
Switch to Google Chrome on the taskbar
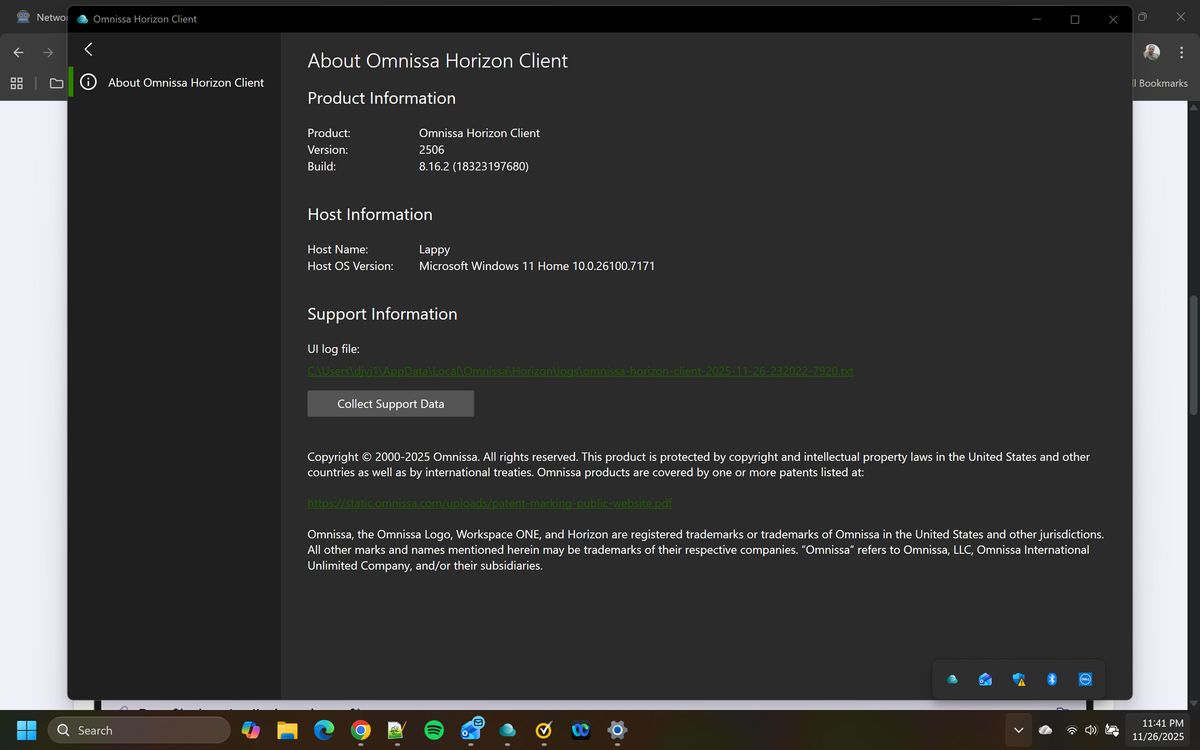pyautogui.click(x=361, y=730)
